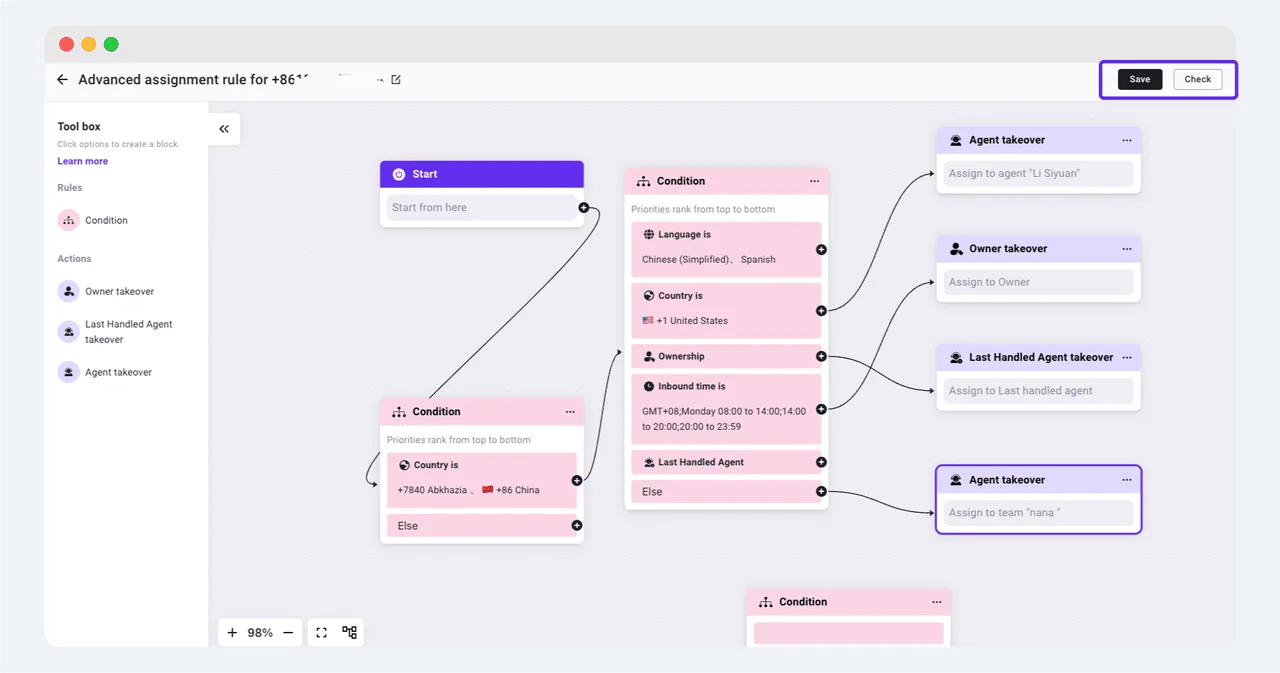Viewport: 1280px width, 673px height.
Task: Open menu of Last Handled Agent takeover block
Action: click(x=1127, y=358)
